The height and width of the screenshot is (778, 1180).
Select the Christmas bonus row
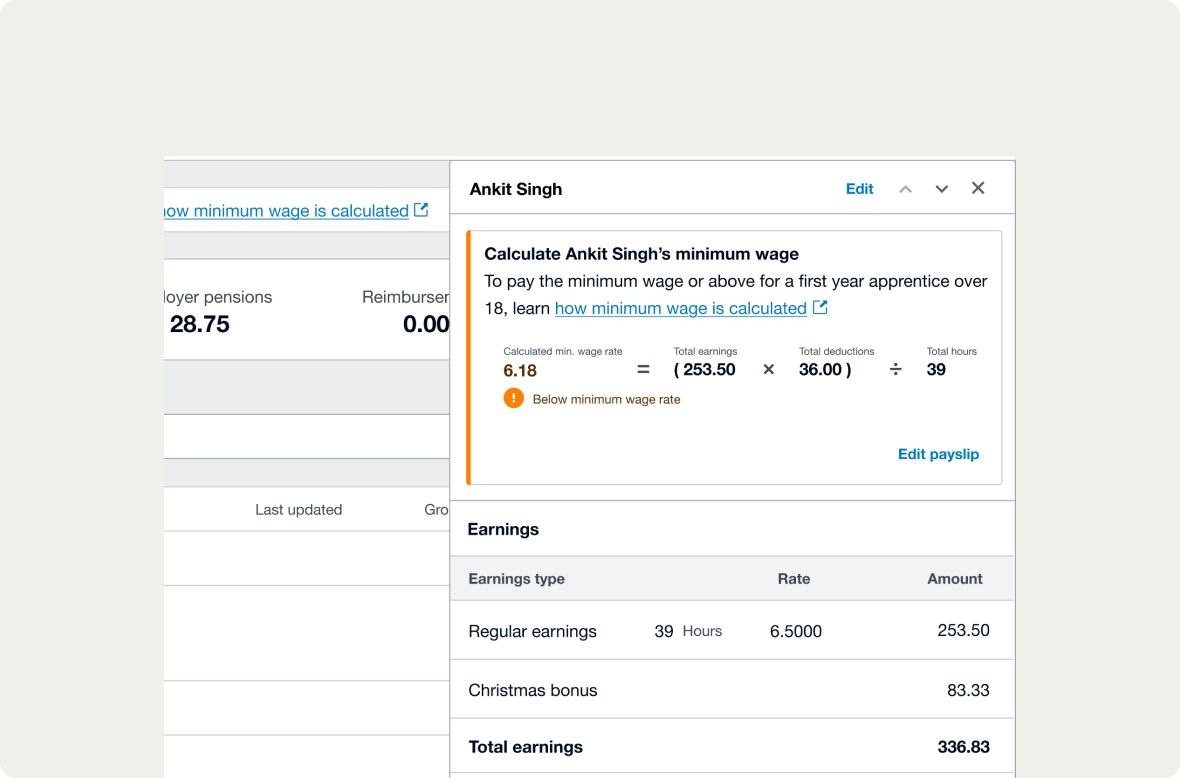532,690
